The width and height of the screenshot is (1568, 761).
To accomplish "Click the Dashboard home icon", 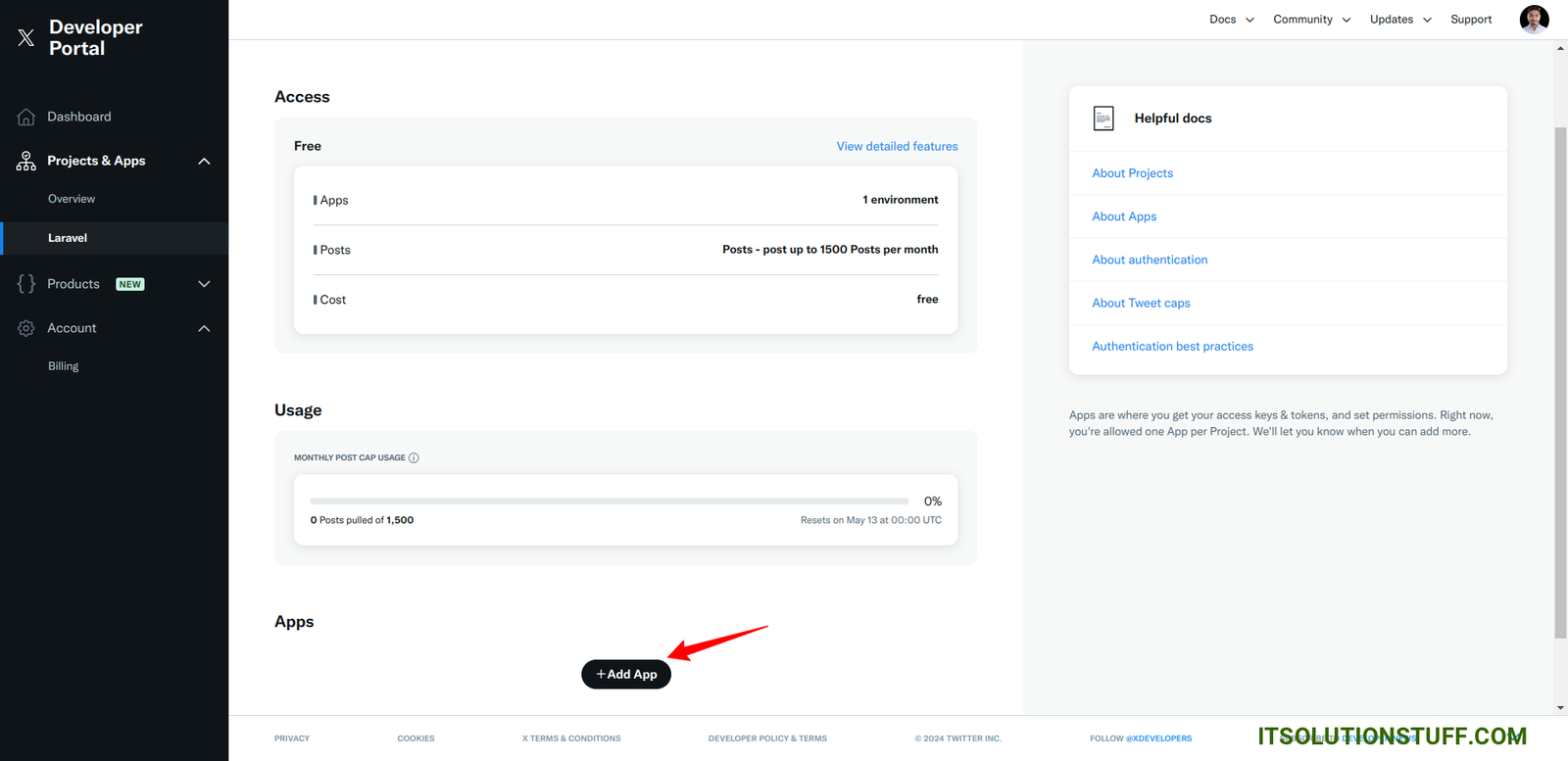I will coord(26,118).
